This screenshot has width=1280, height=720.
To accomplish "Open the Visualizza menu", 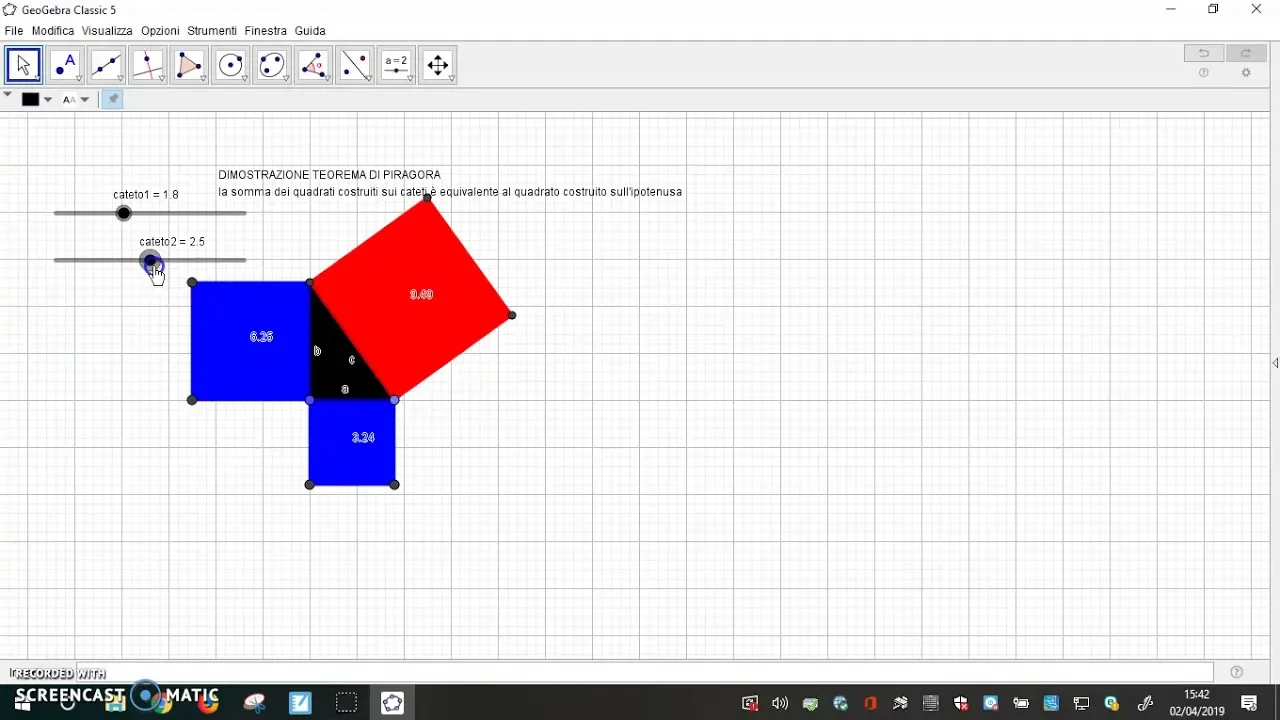I will click(107, 31).
